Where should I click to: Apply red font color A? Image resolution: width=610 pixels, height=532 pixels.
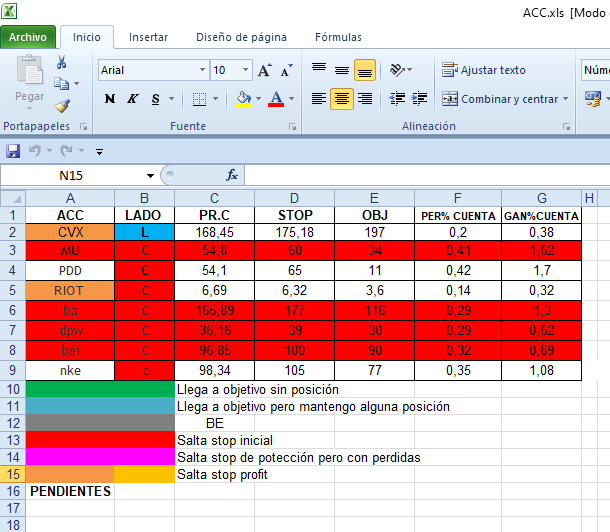(x=276, y=99)
